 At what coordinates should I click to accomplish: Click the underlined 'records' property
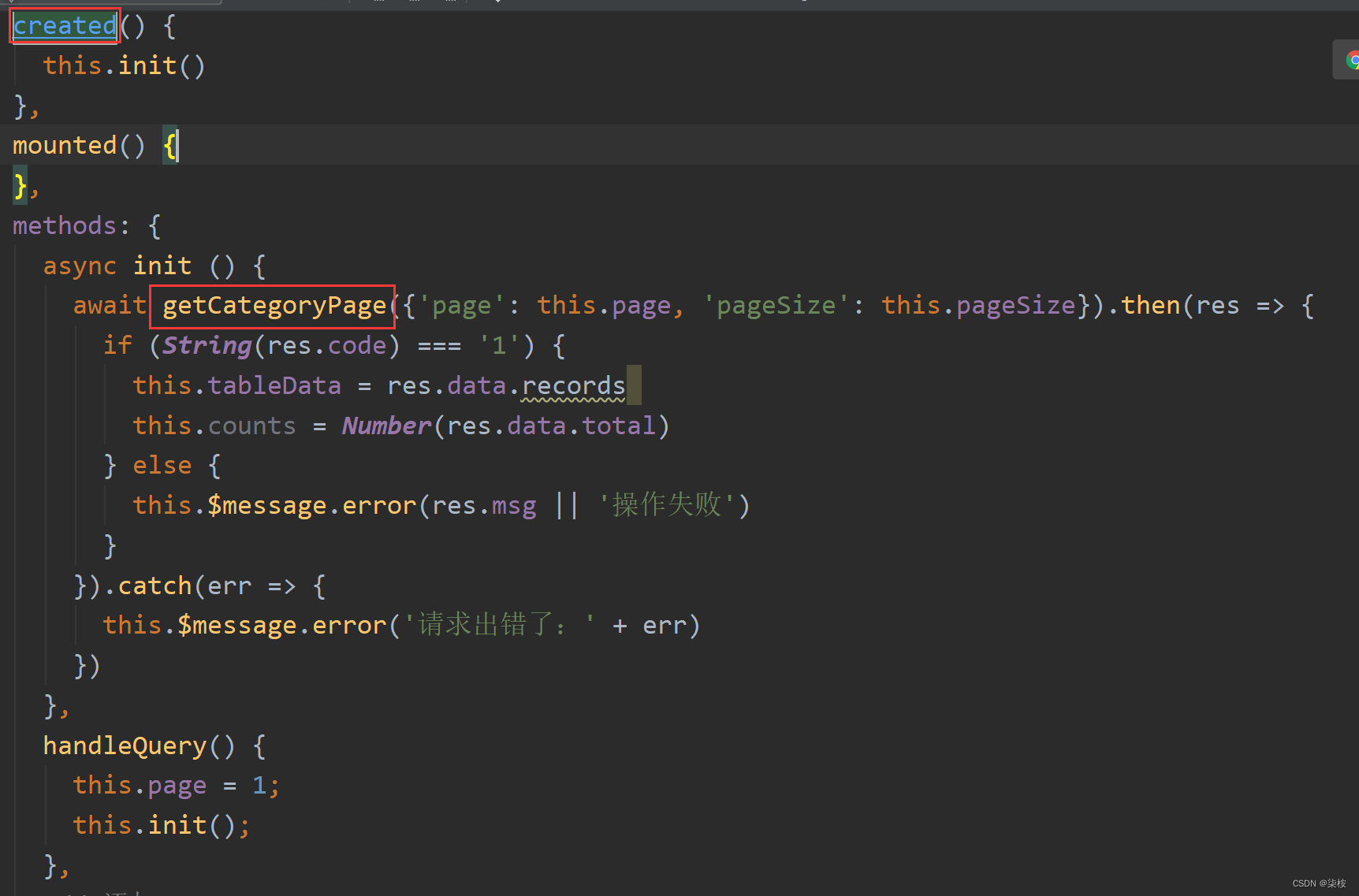573,386
